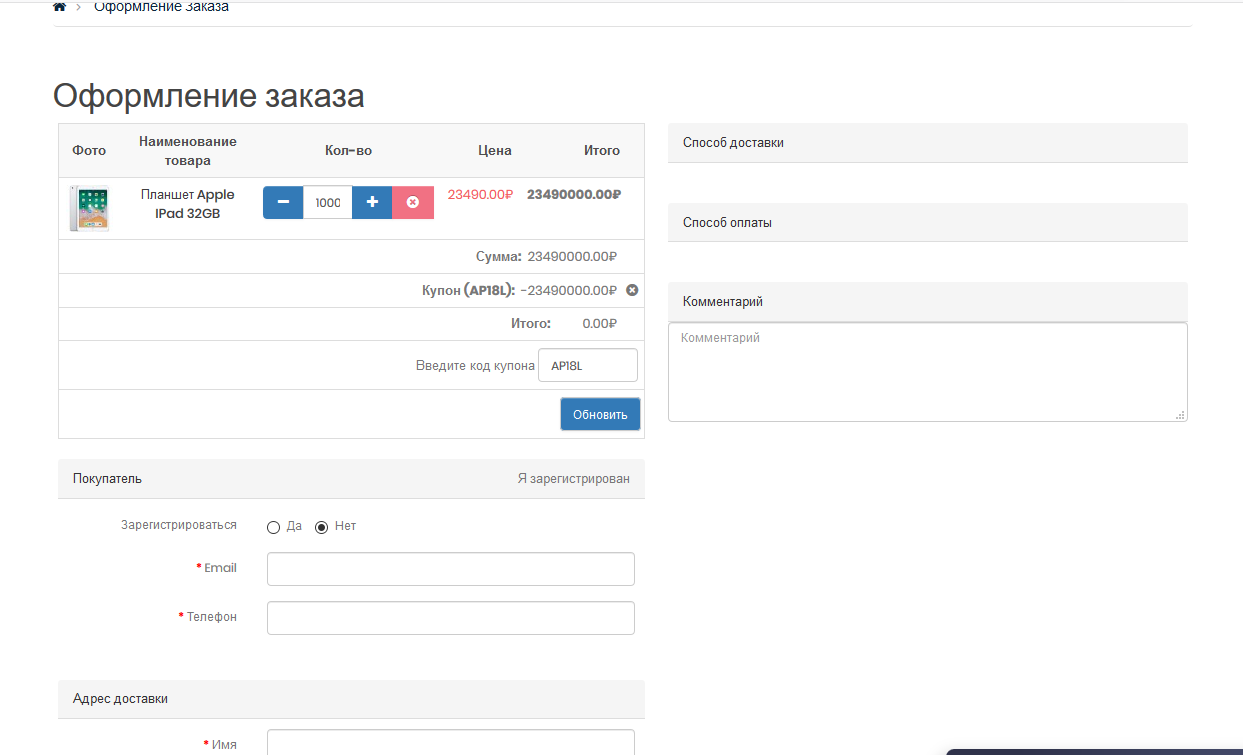This screenshot has height=755, width=1243.
Task: Focus the coupon code input field
Action: pos(587,366)
